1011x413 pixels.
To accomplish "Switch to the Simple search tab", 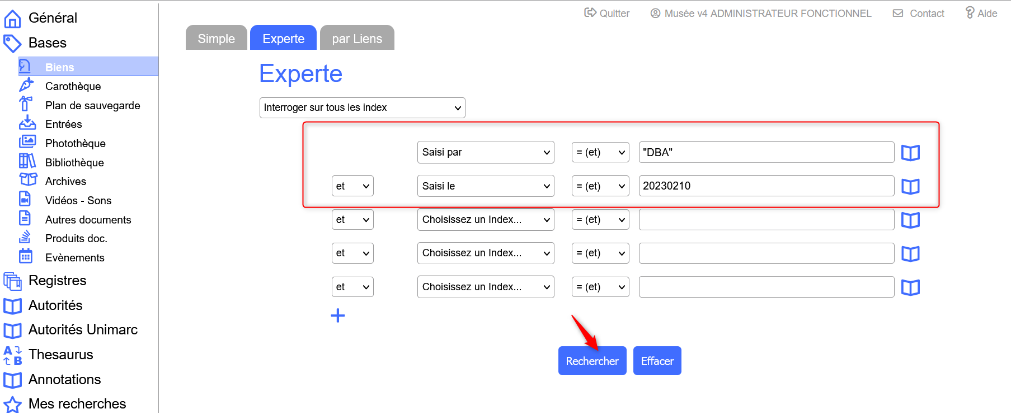I will (x=216, y=38).
